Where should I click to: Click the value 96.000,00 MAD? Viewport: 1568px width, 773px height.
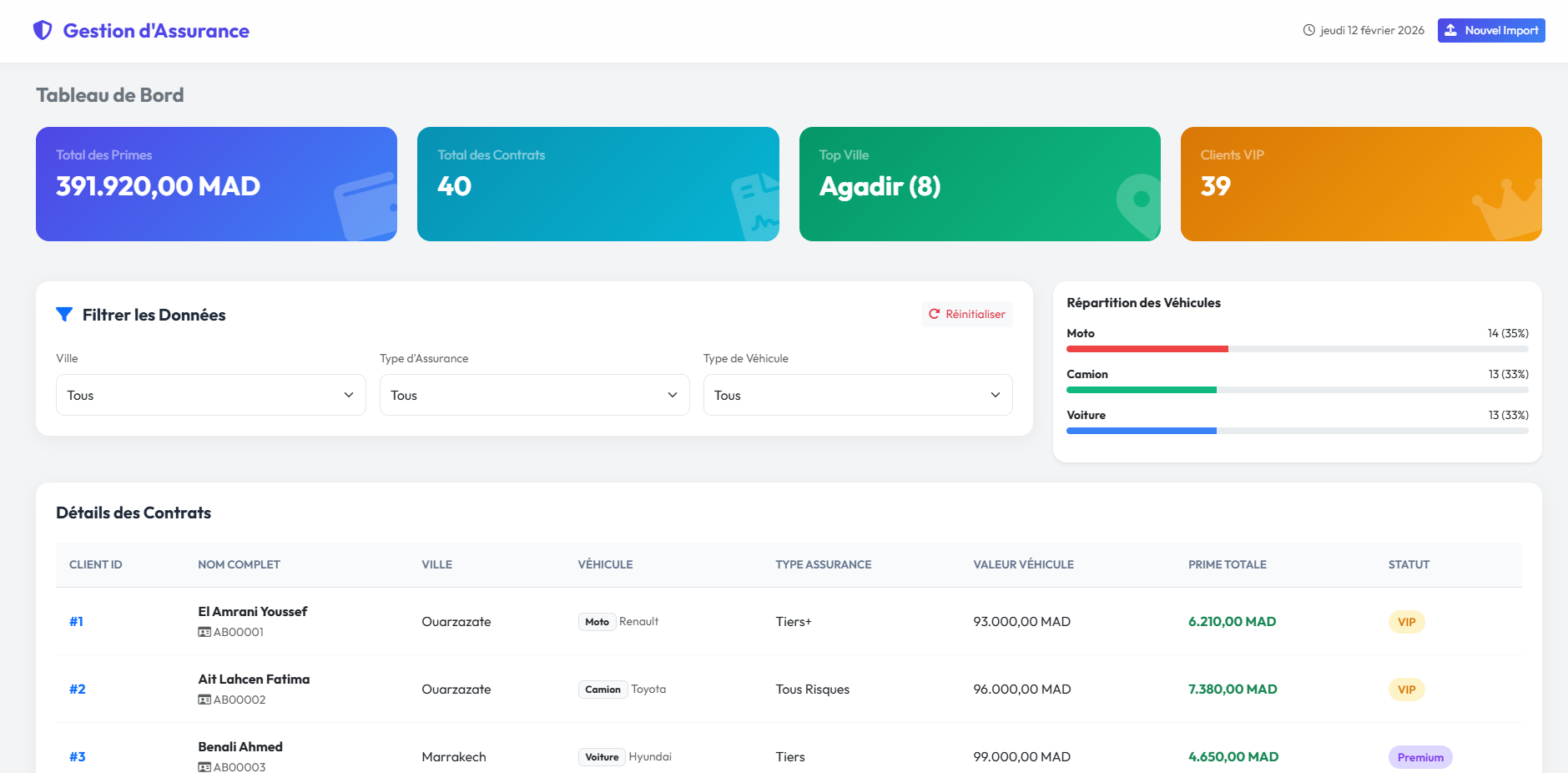pos(1022,690)
